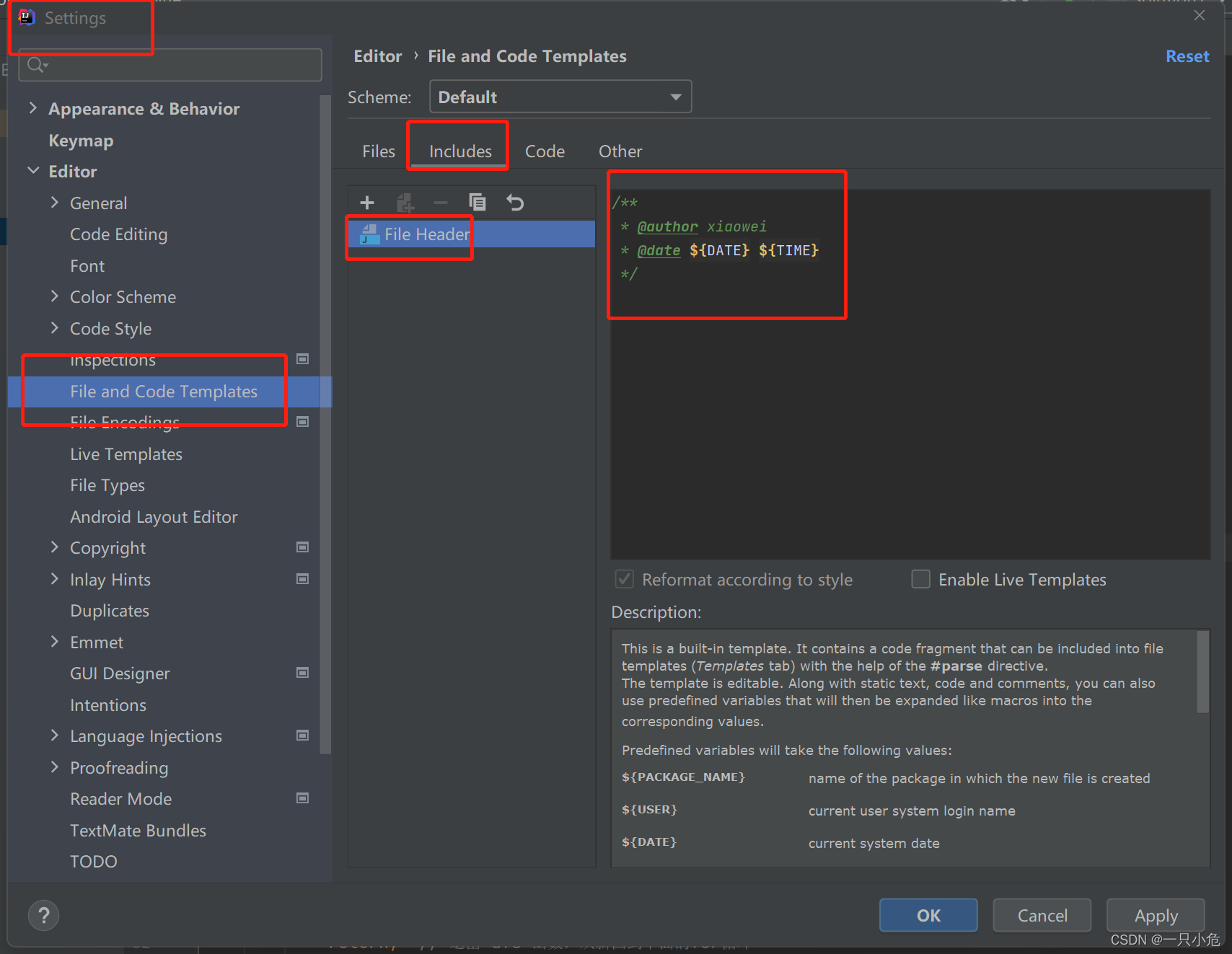Expand the Inlay Hints subsection
The image size is (1232, 954).
(54, 579)
